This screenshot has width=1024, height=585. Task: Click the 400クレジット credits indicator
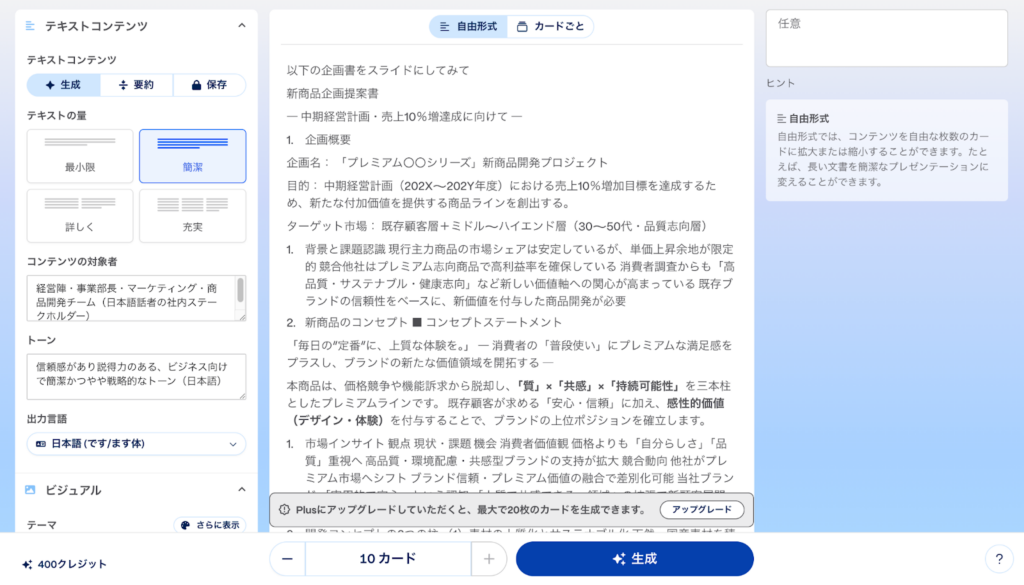pyautogui.click(x=64, y=564)
